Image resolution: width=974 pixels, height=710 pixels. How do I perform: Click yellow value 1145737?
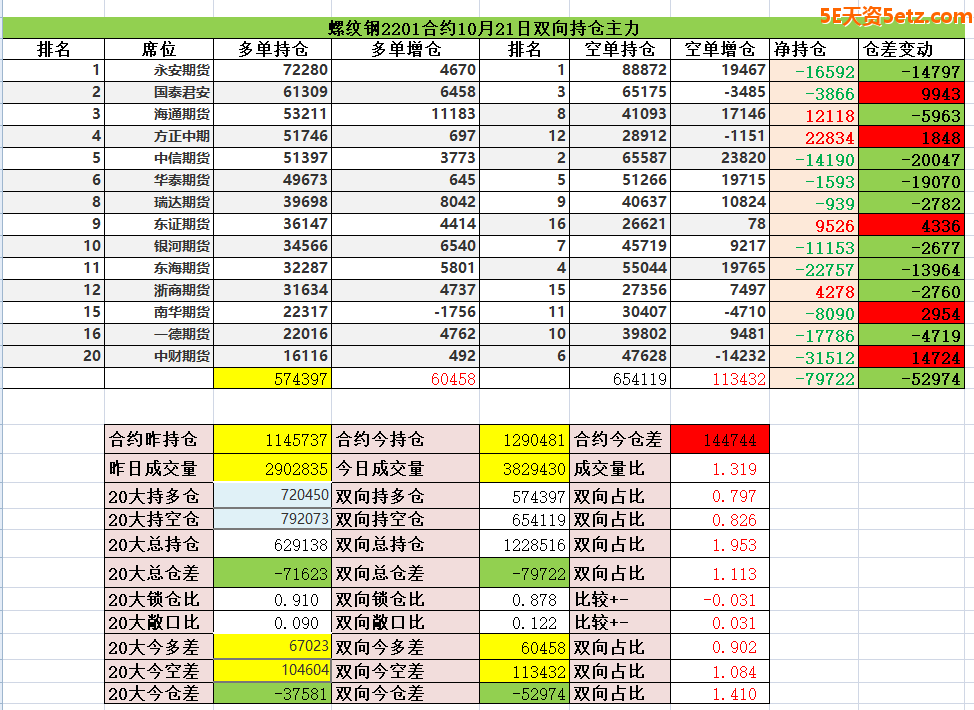click(x=273, y=440)
